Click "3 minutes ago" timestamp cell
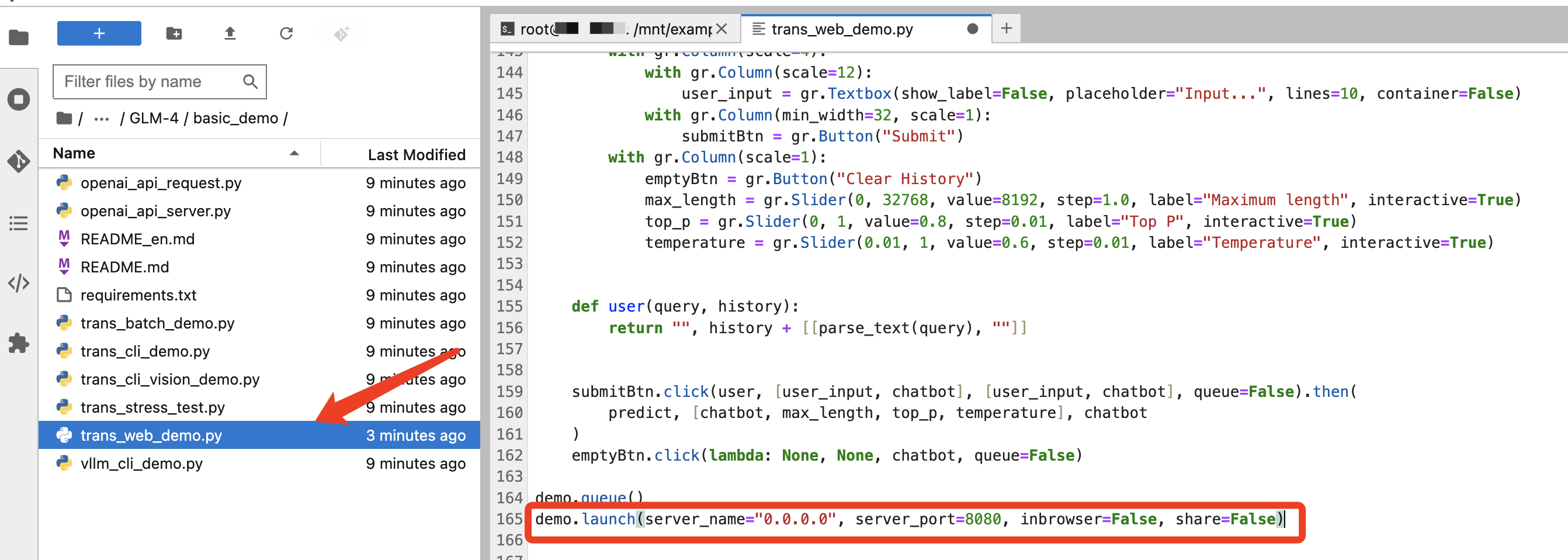 point(416,435)
